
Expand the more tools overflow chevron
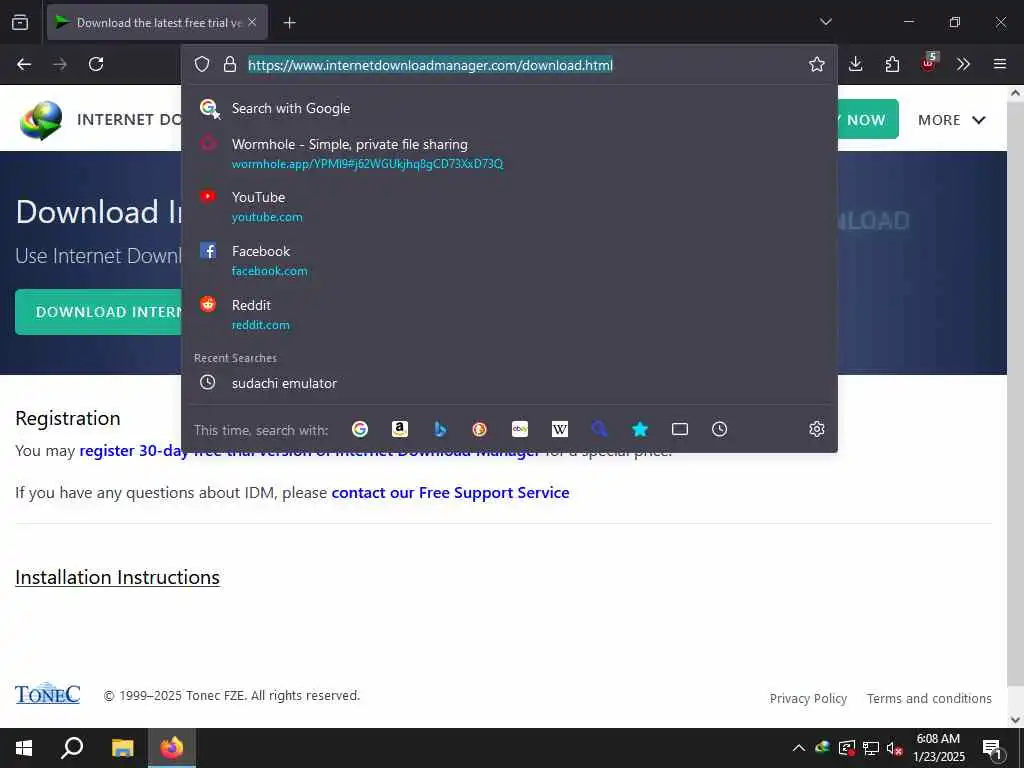pyautogui.click(x=963, y=64)
